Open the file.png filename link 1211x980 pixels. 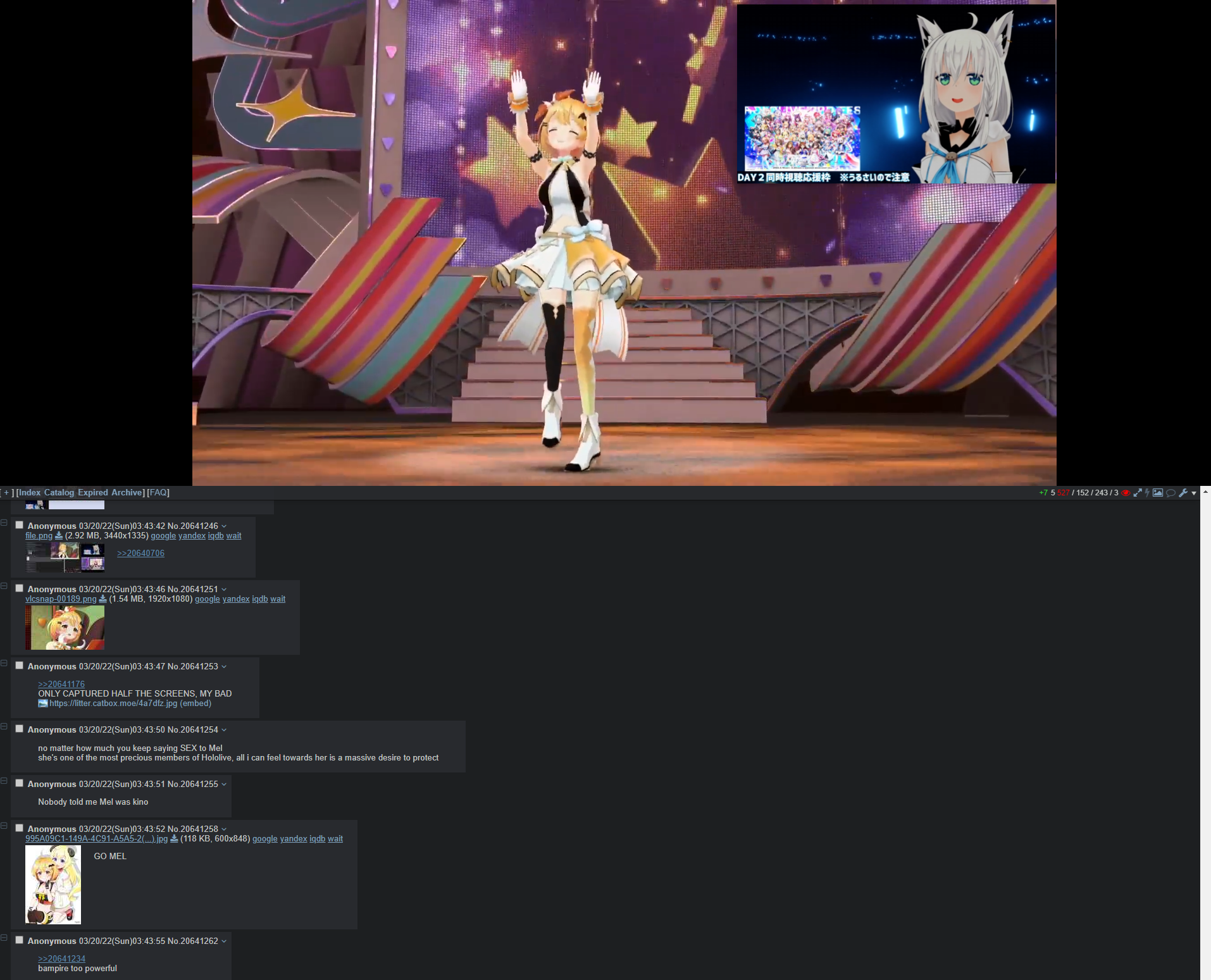[x=39, y=536]
